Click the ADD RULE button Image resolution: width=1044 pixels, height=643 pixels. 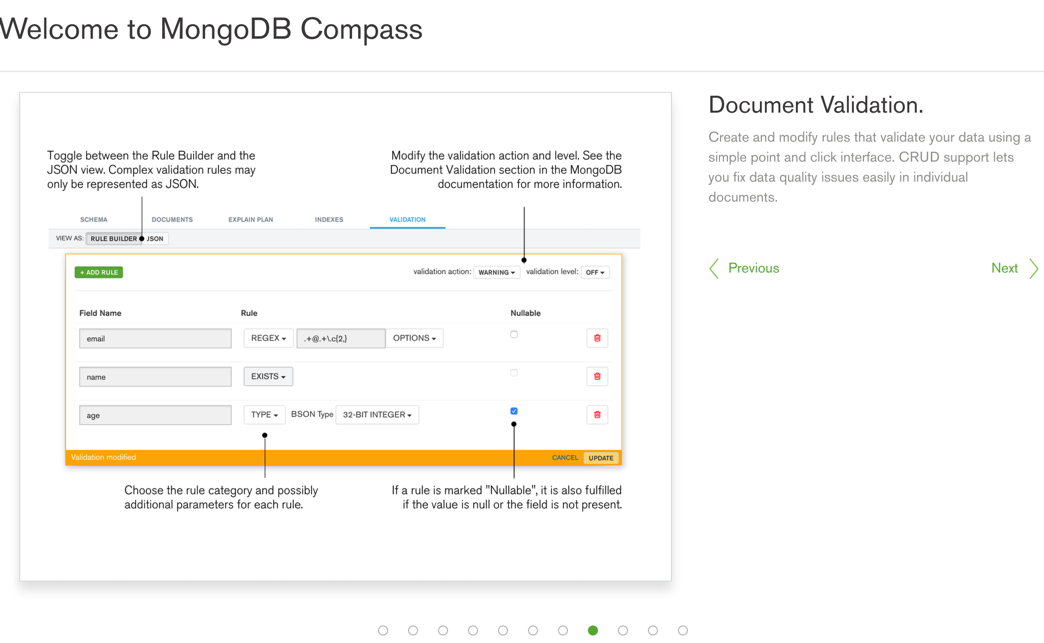(x=98, y=271)
